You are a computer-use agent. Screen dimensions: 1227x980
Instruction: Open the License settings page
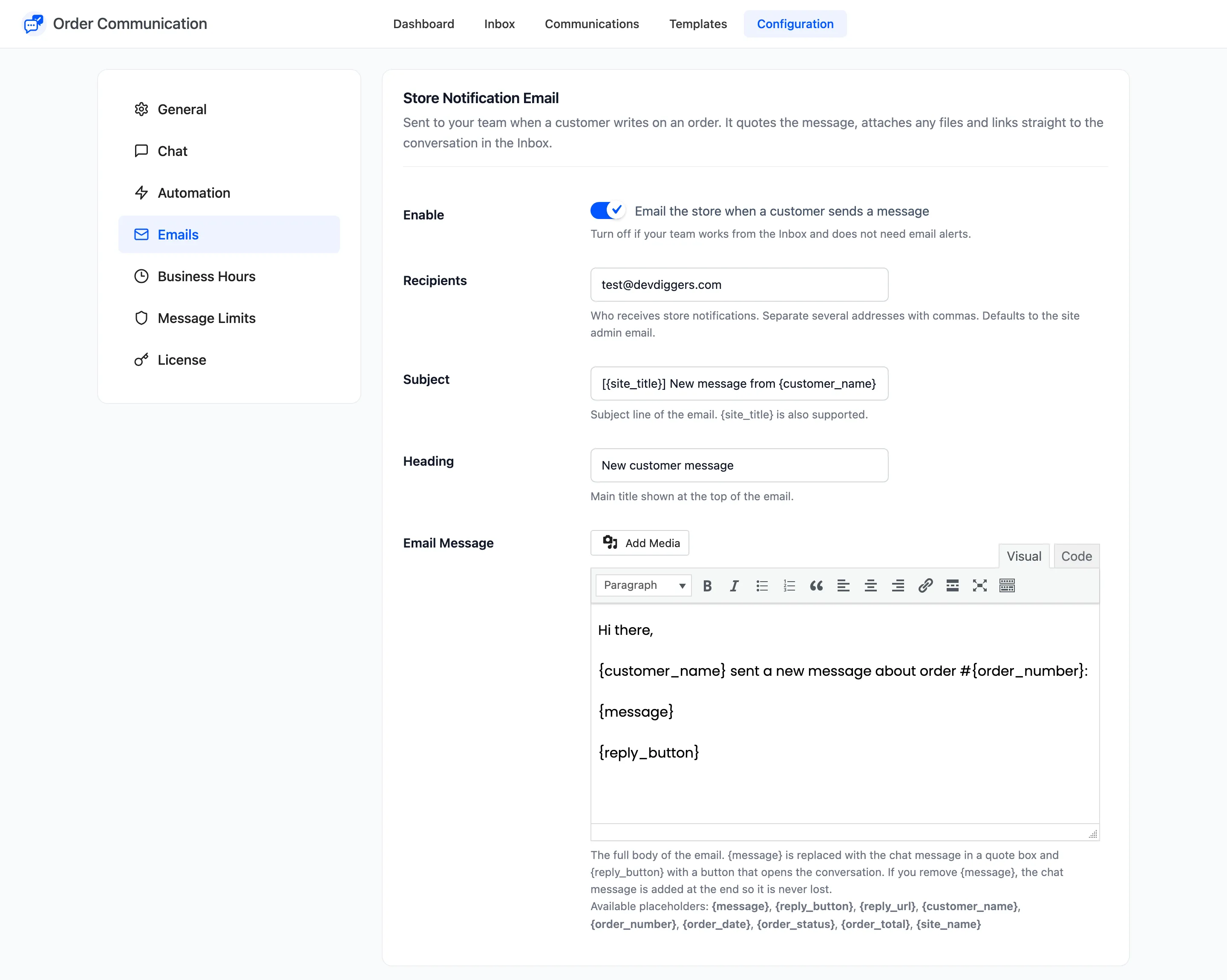tap(229, 360)
